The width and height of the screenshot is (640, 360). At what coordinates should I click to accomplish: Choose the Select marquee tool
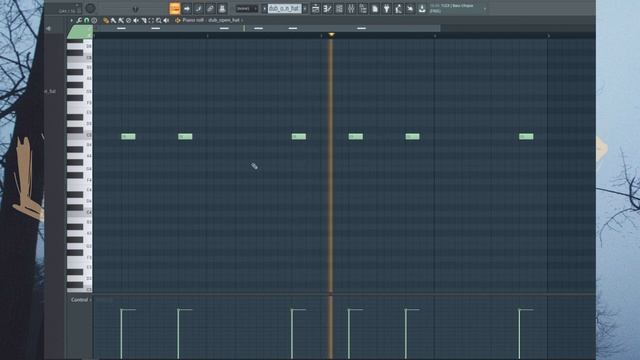pos(151,20)
